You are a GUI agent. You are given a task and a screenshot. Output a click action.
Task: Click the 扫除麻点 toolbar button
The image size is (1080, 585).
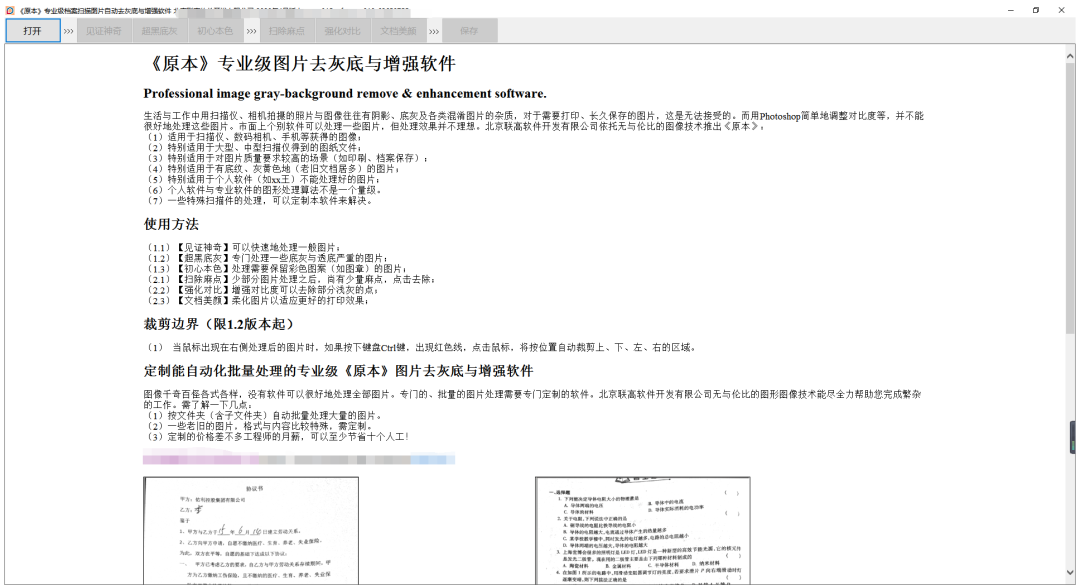[287, 30]
